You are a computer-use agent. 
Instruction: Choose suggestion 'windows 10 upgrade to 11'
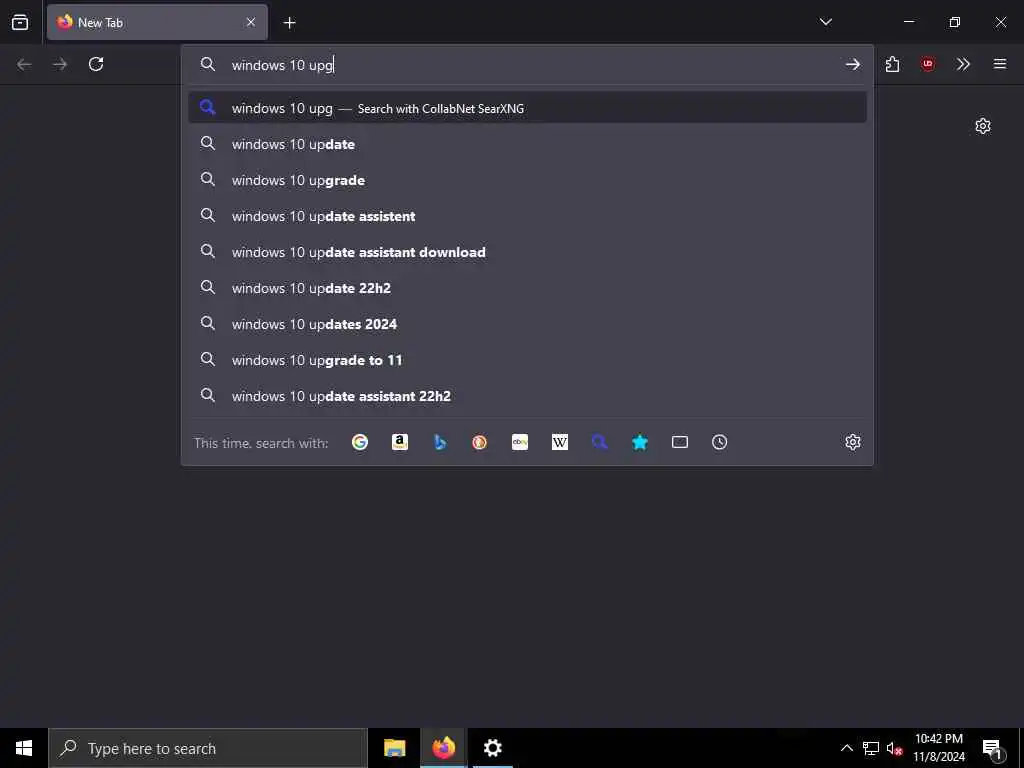pos(527,359)
